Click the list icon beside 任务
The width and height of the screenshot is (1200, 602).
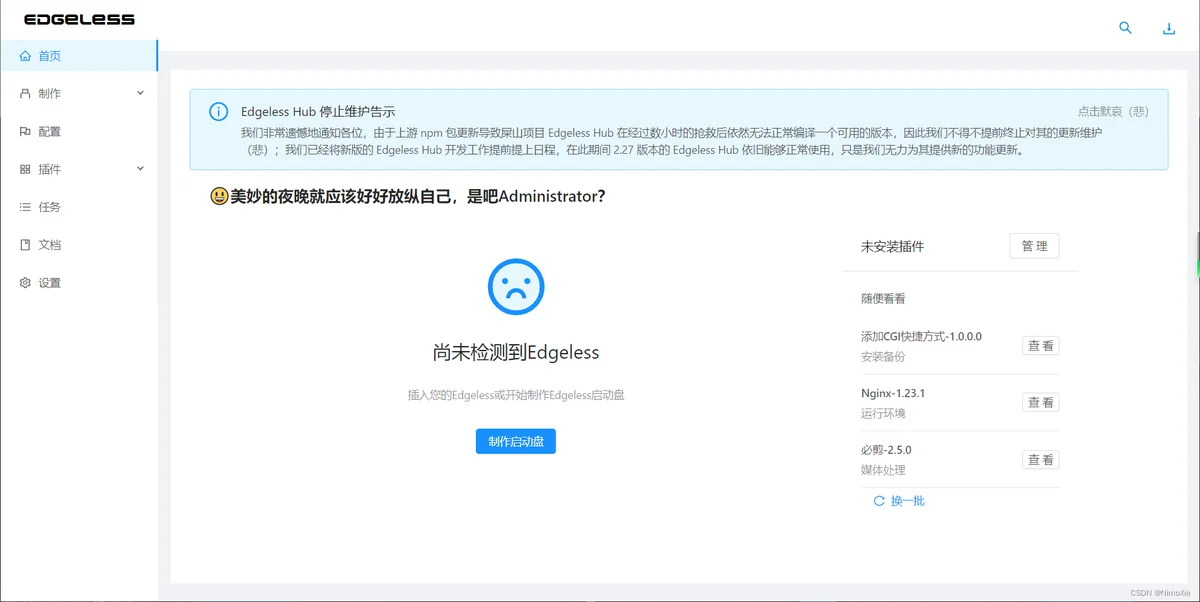click(x=25, y=207)
